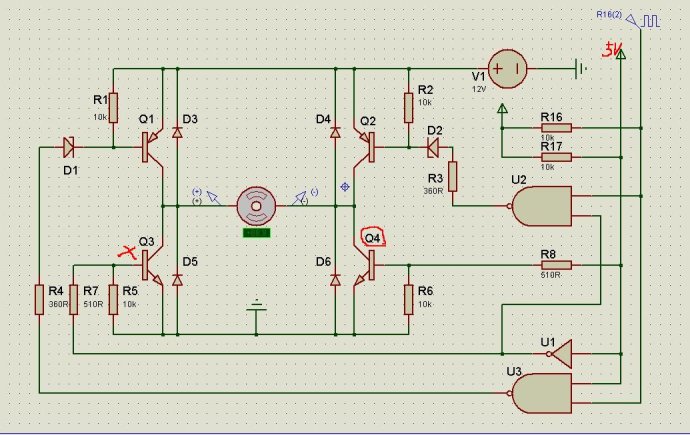The image size is (690, 435).
Task: Click the 5V power terminal arrow
Action: 620,54
